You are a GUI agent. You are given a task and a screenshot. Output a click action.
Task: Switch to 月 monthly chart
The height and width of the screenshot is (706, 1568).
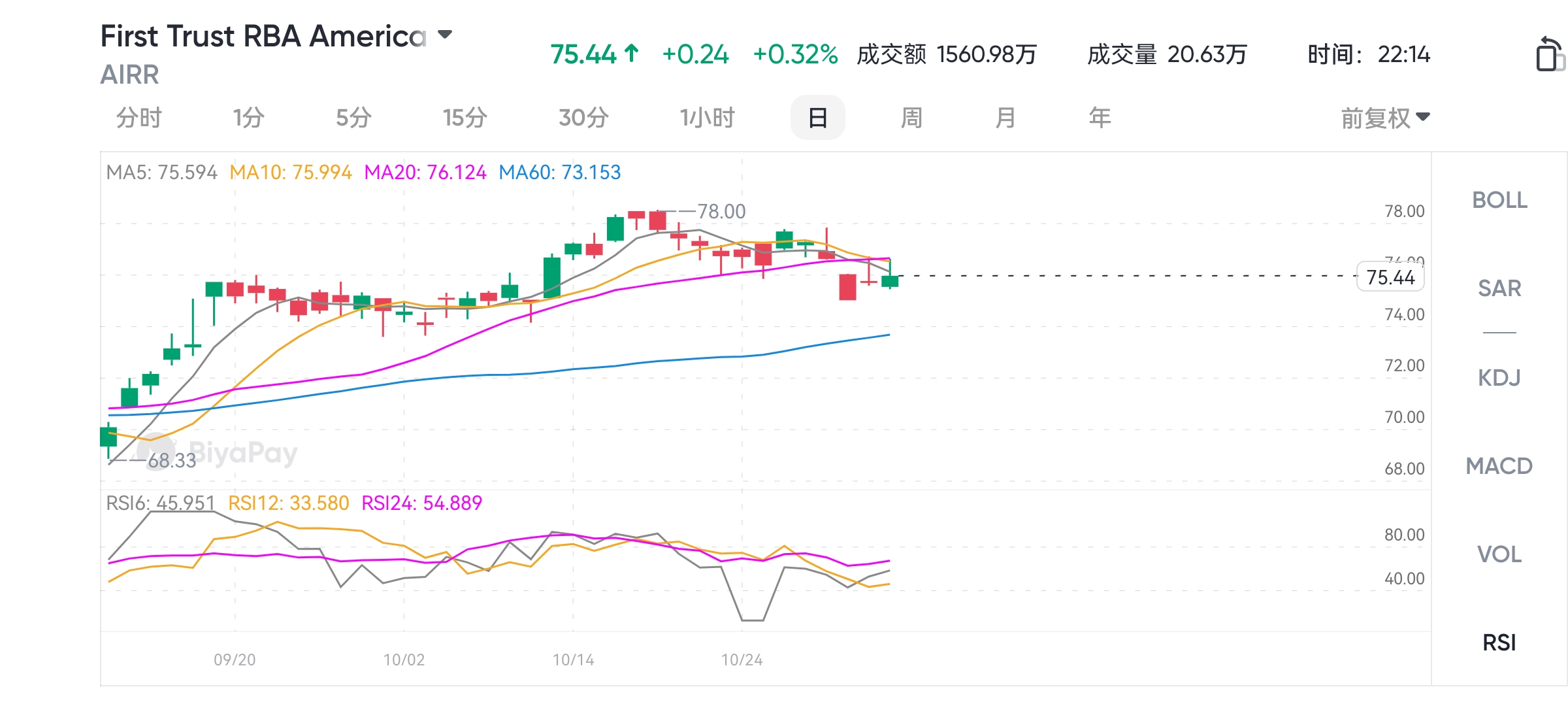(x=1005, y=118)
